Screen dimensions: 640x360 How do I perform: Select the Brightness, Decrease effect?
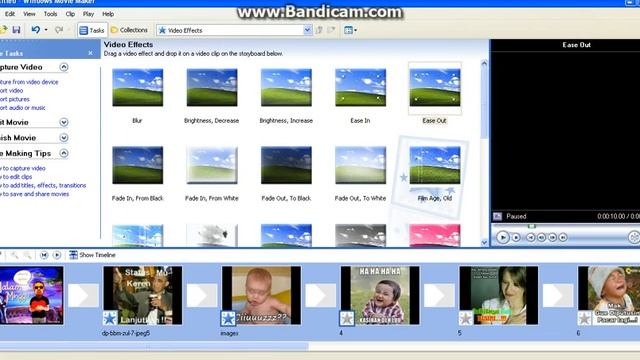click(x=212, y=87)
